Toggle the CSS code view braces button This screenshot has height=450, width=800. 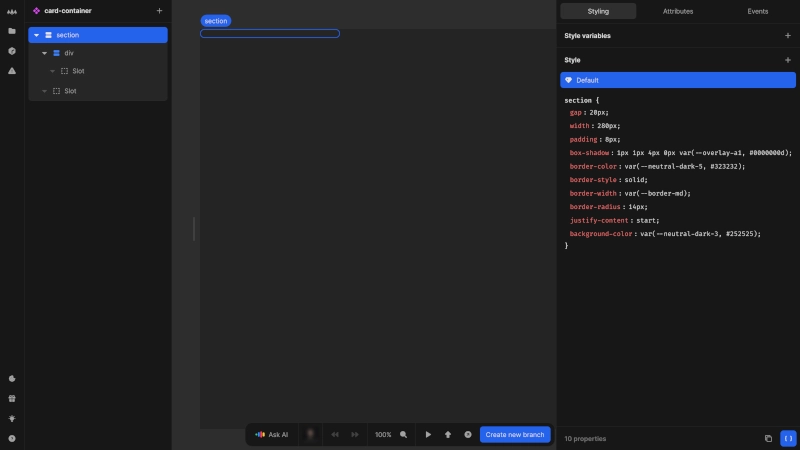pos(788,438)
